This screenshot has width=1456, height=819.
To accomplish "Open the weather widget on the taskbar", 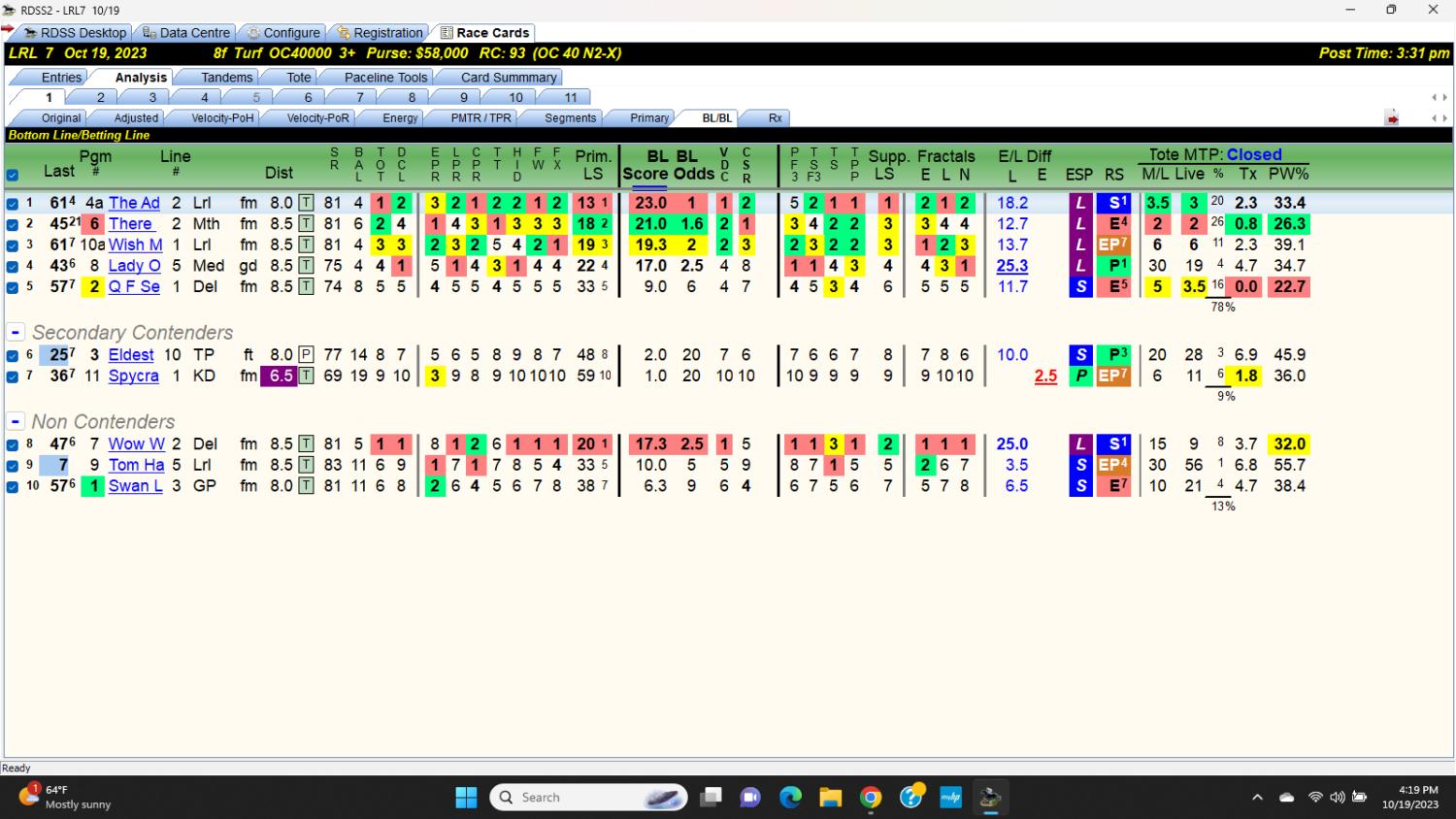I will 66,797.
